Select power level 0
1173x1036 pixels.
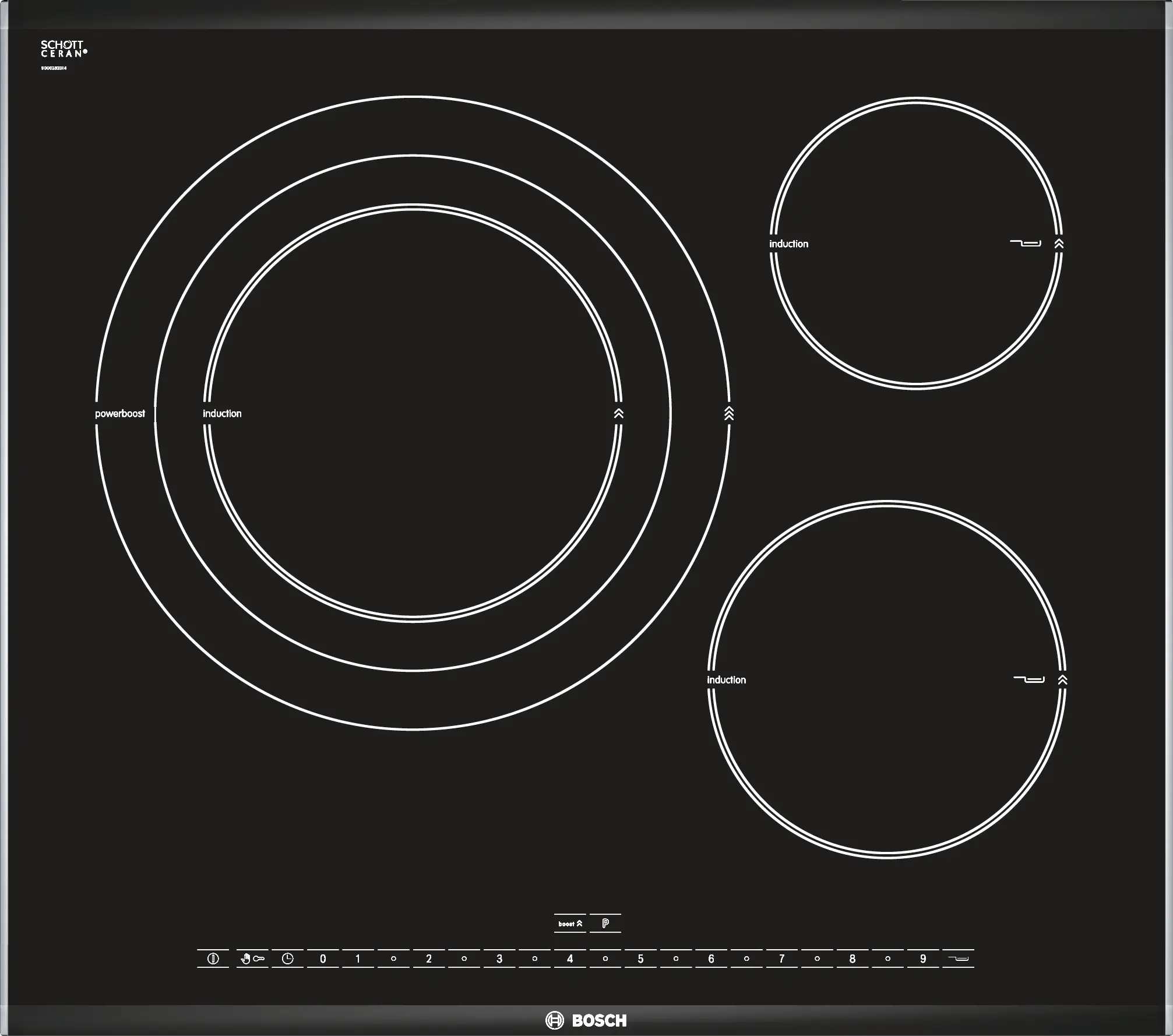pos(323,959)
